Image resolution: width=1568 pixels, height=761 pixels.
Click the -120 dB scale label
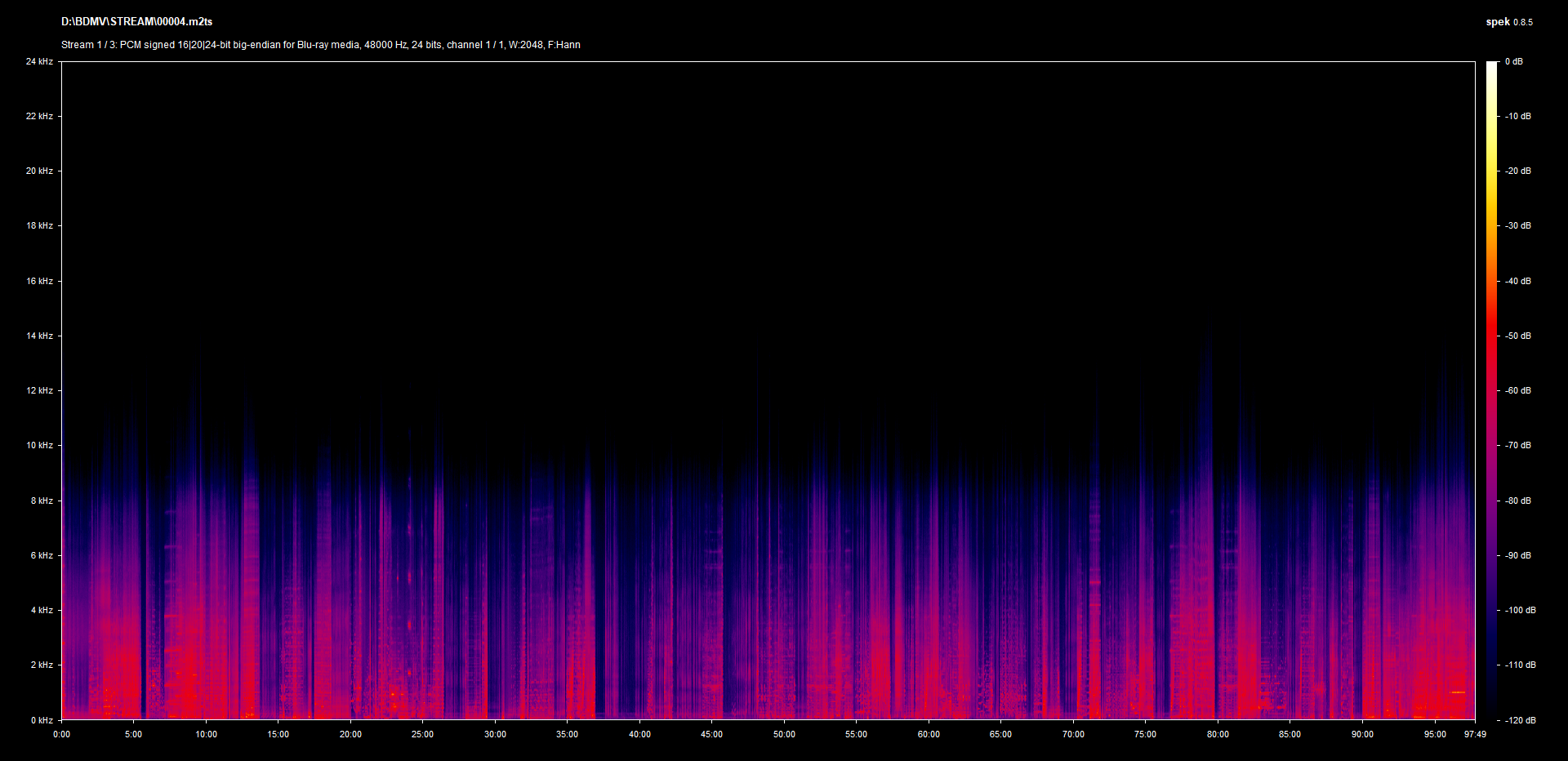click(1519, 720)
